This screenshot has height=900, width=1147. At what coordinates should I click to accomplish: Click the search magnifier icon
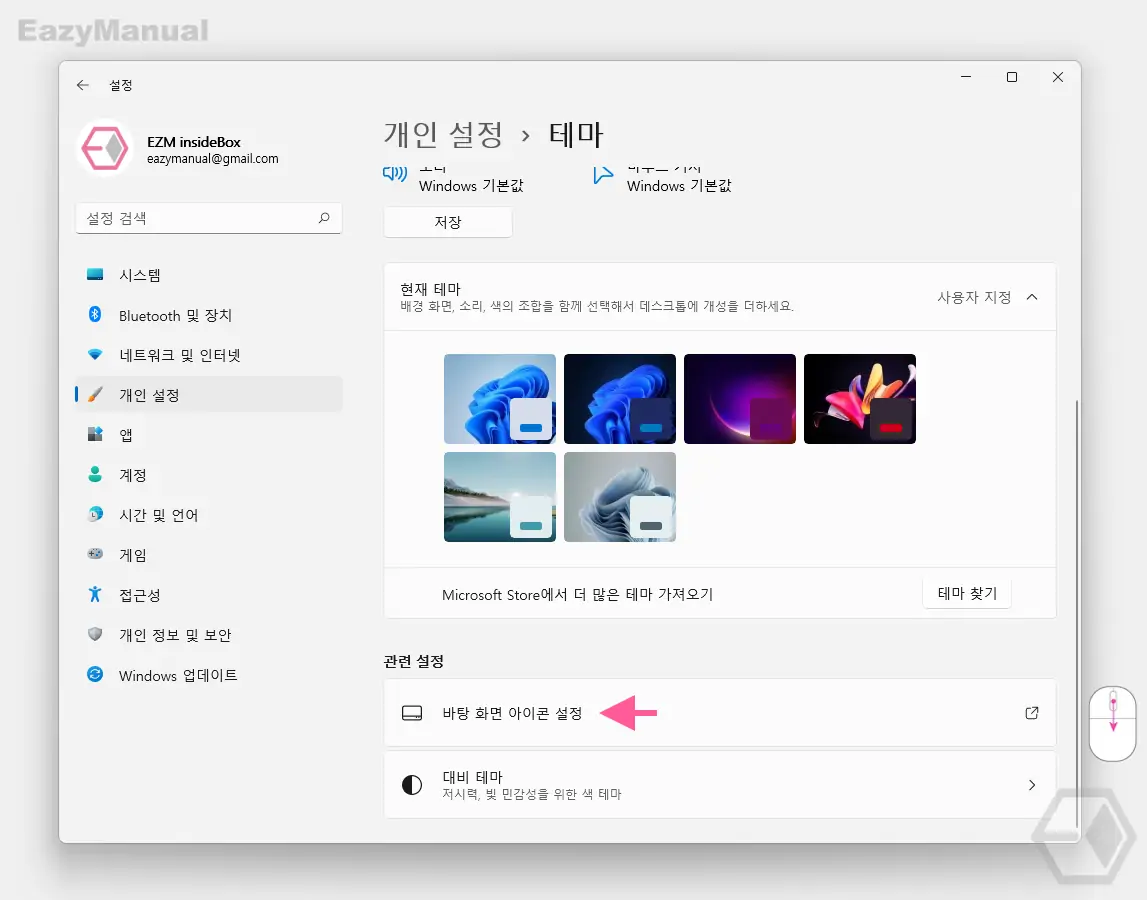(324, 218)
